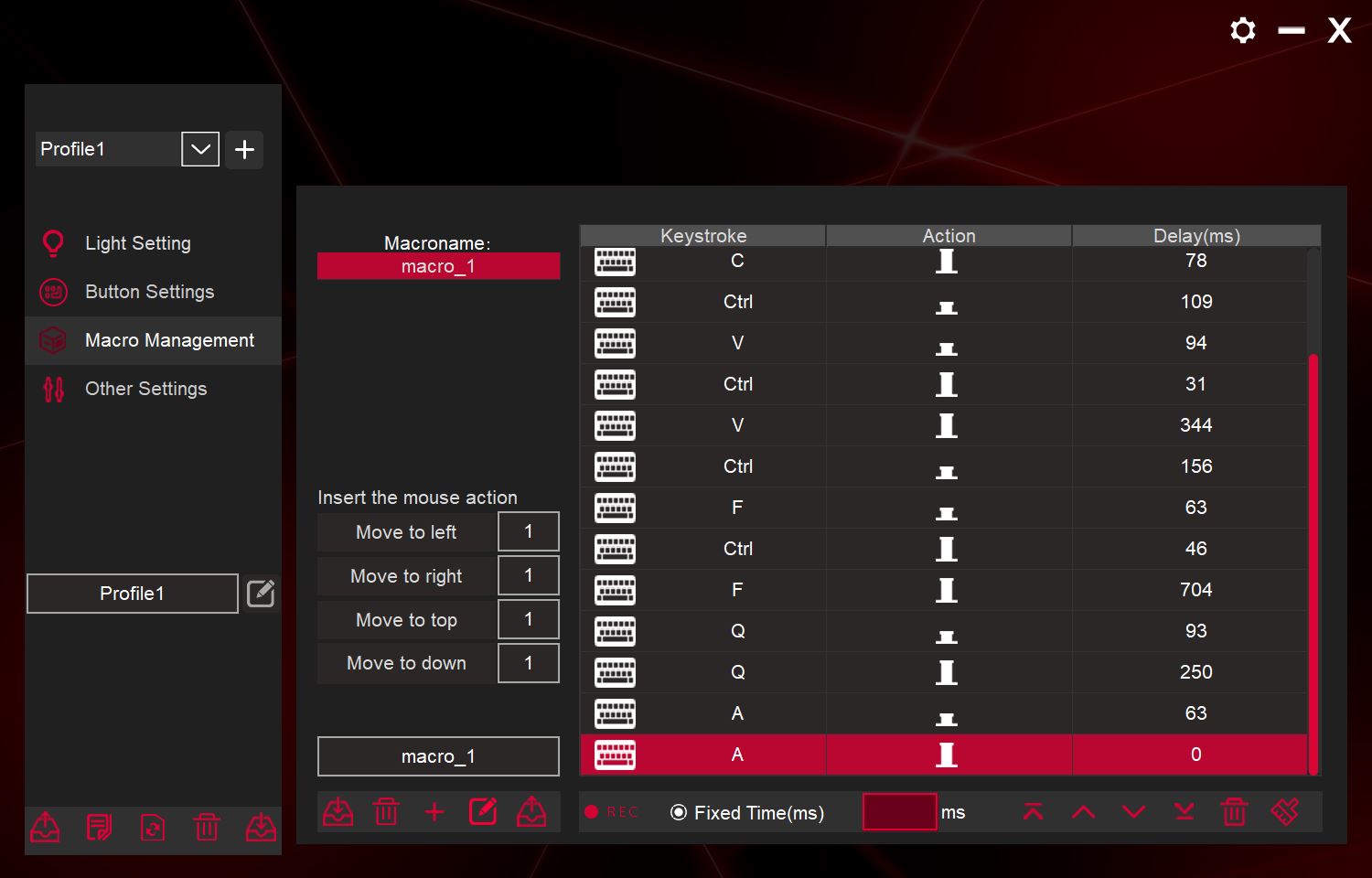
Task: Click the keyboard icon in the delay 344 row
Action: (615, 425)
